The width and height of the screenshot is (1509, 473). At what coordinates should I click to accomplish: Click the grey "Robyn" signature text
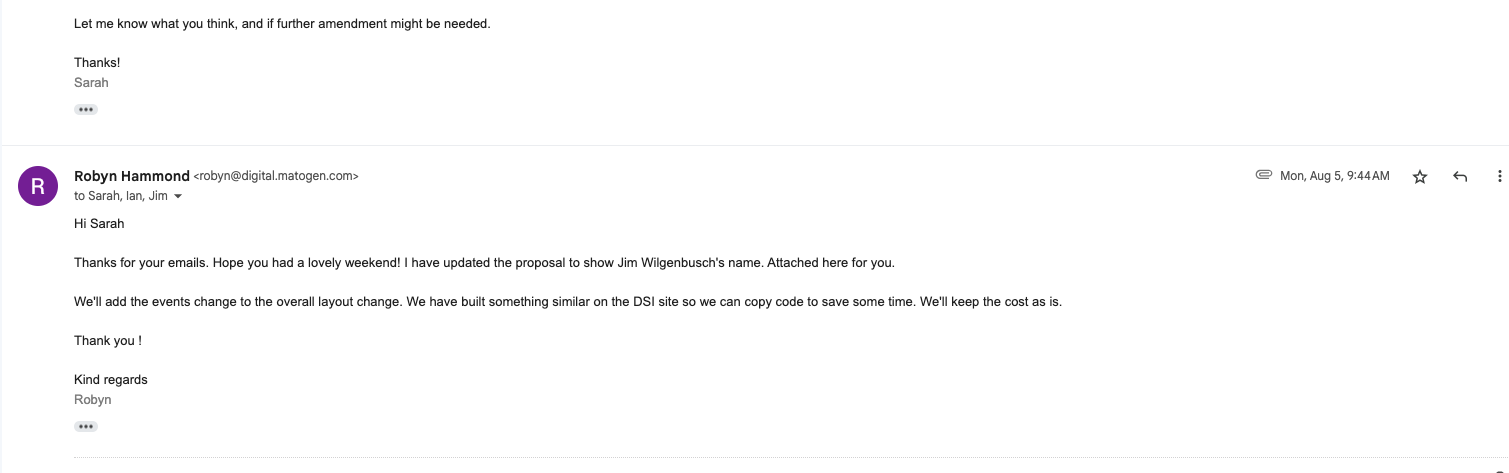93,400
